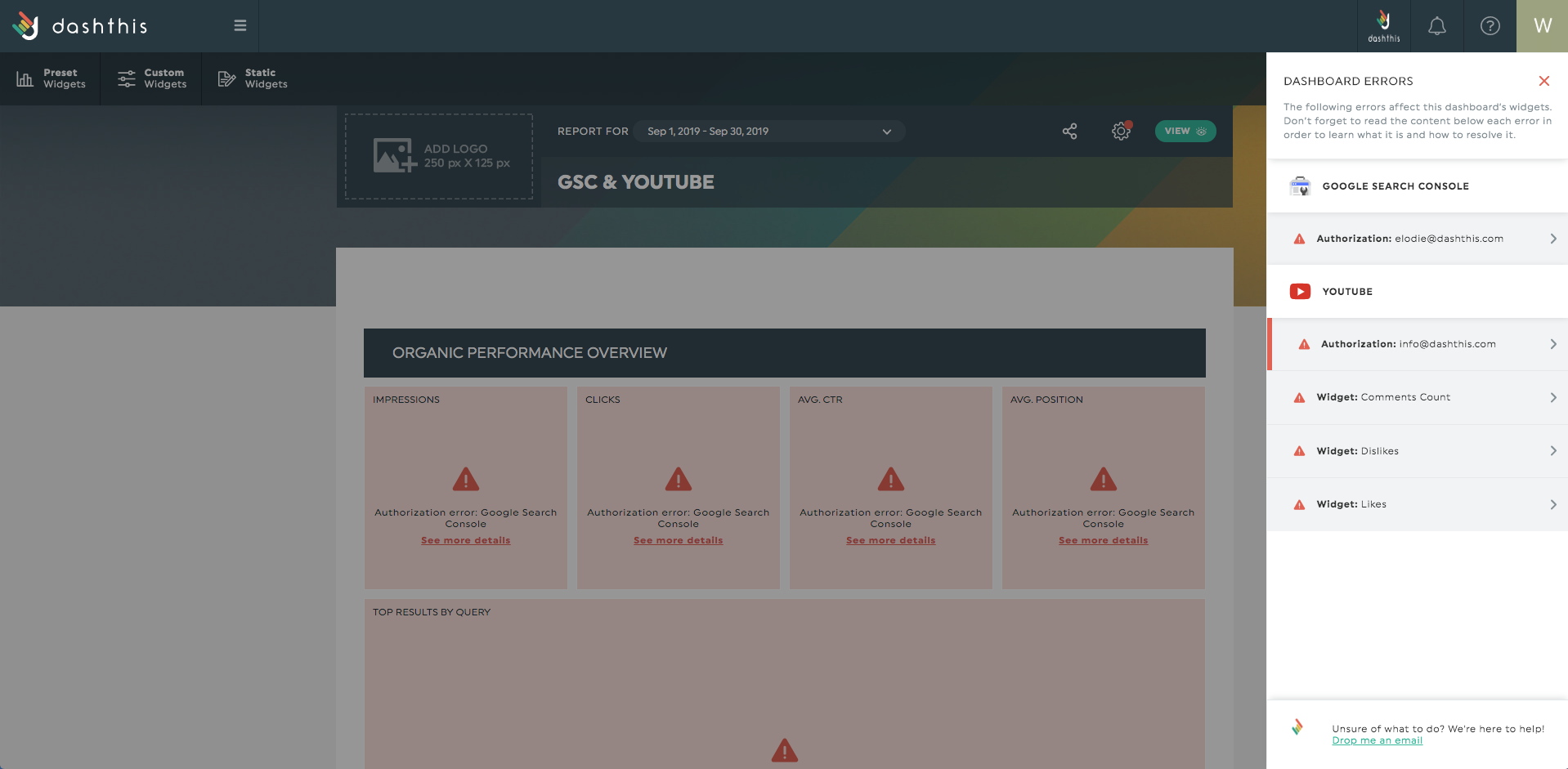Screen dimensions: 1568x769
Task: Click the Avg. CTR widget error icon
Action: (891, 479)
